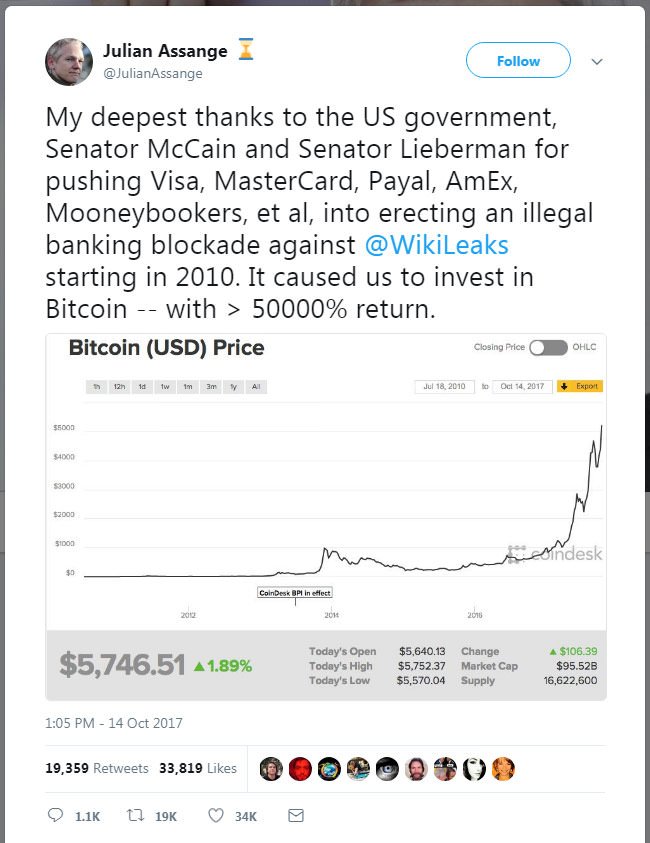Click the yellow Export button
650x843 pixels.
tap(580, 387)
